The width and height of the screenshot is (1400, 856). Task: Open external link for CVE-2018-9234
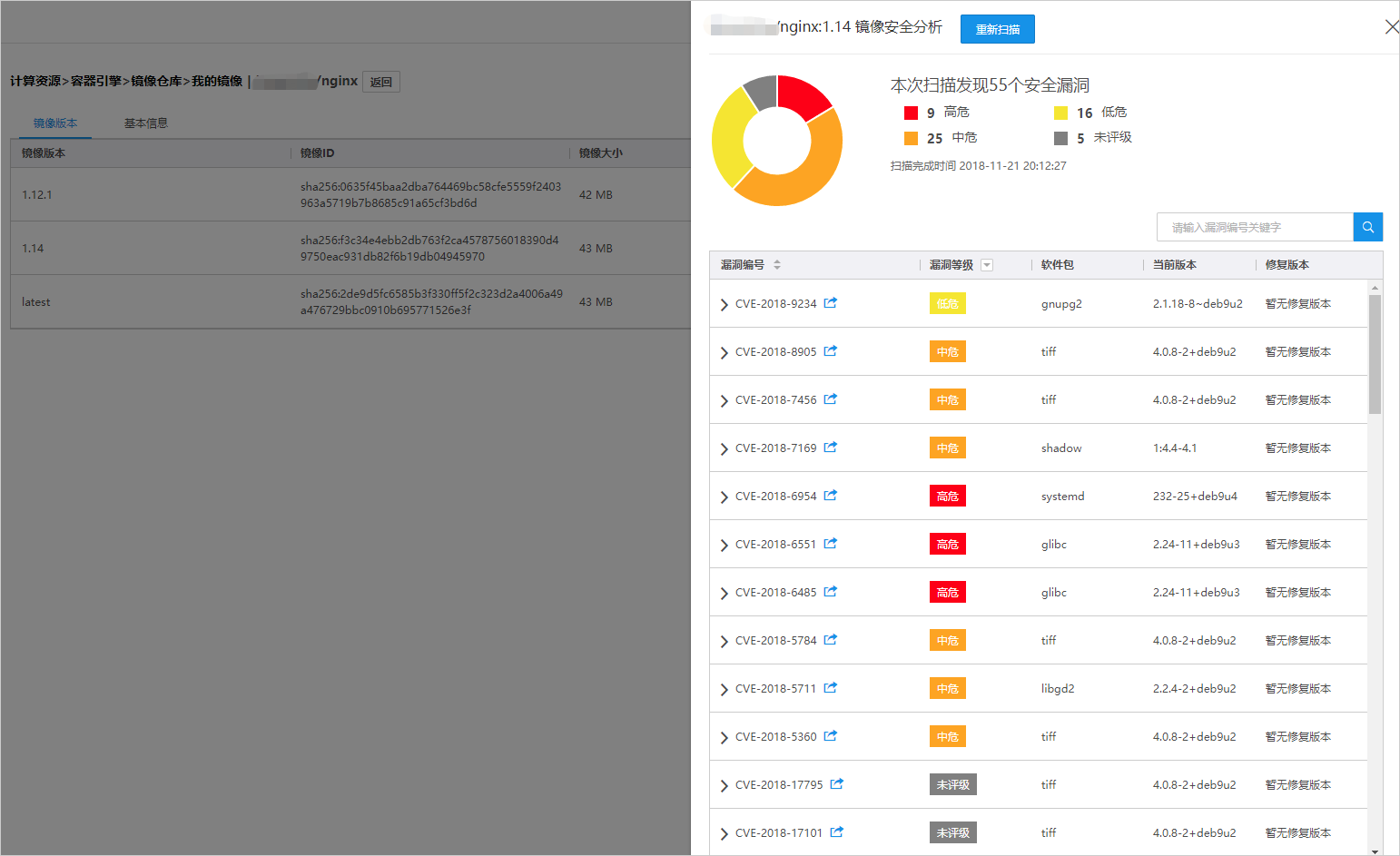830,303
